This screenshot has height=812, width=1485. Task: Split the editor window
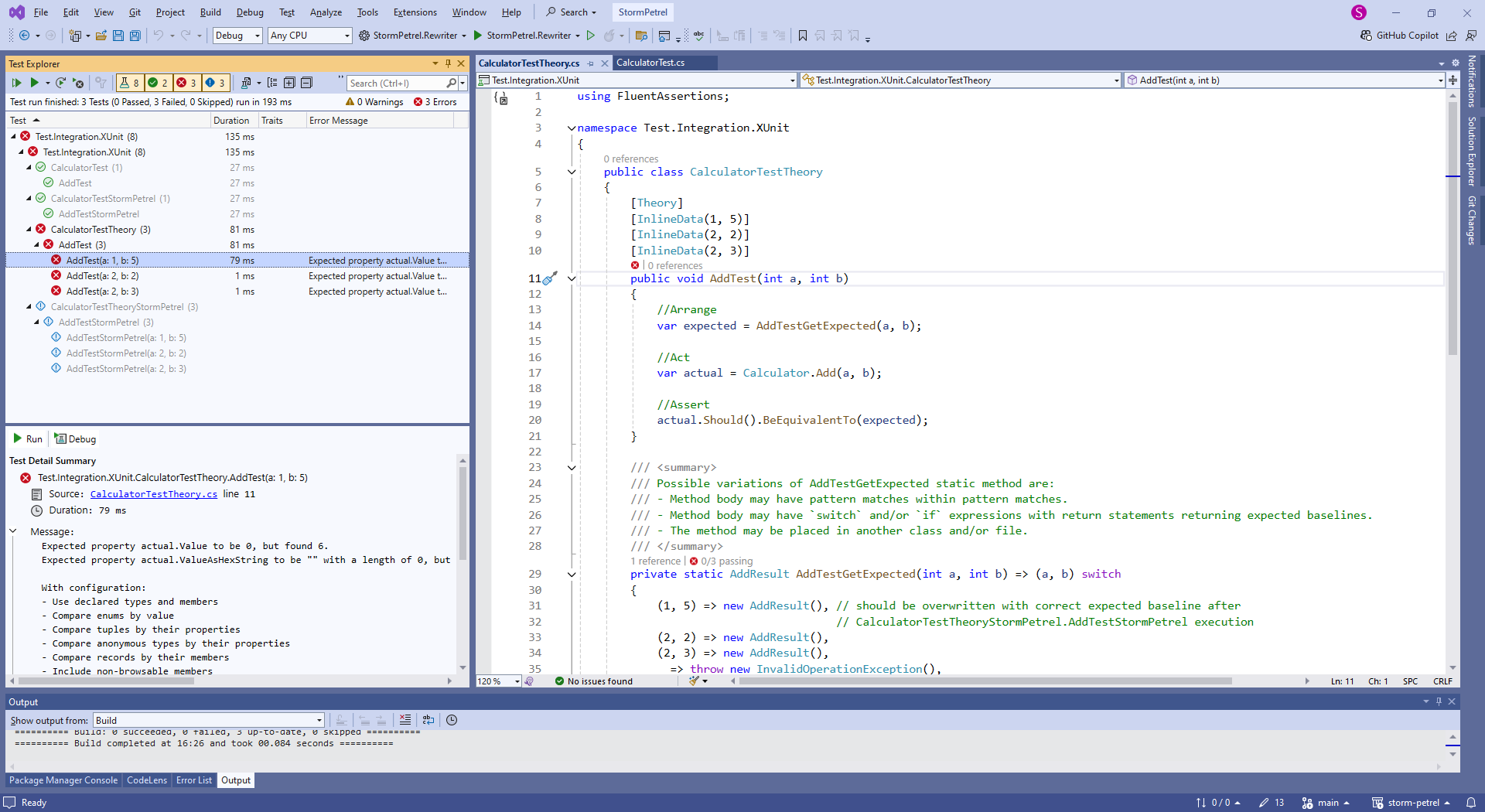(x=1453, y=80)
